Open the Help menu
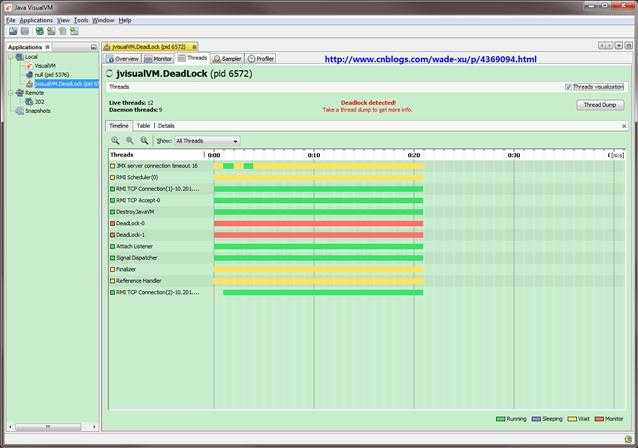Image resolution: width=638 pixels, height=448 pixels. coord(125,20)
